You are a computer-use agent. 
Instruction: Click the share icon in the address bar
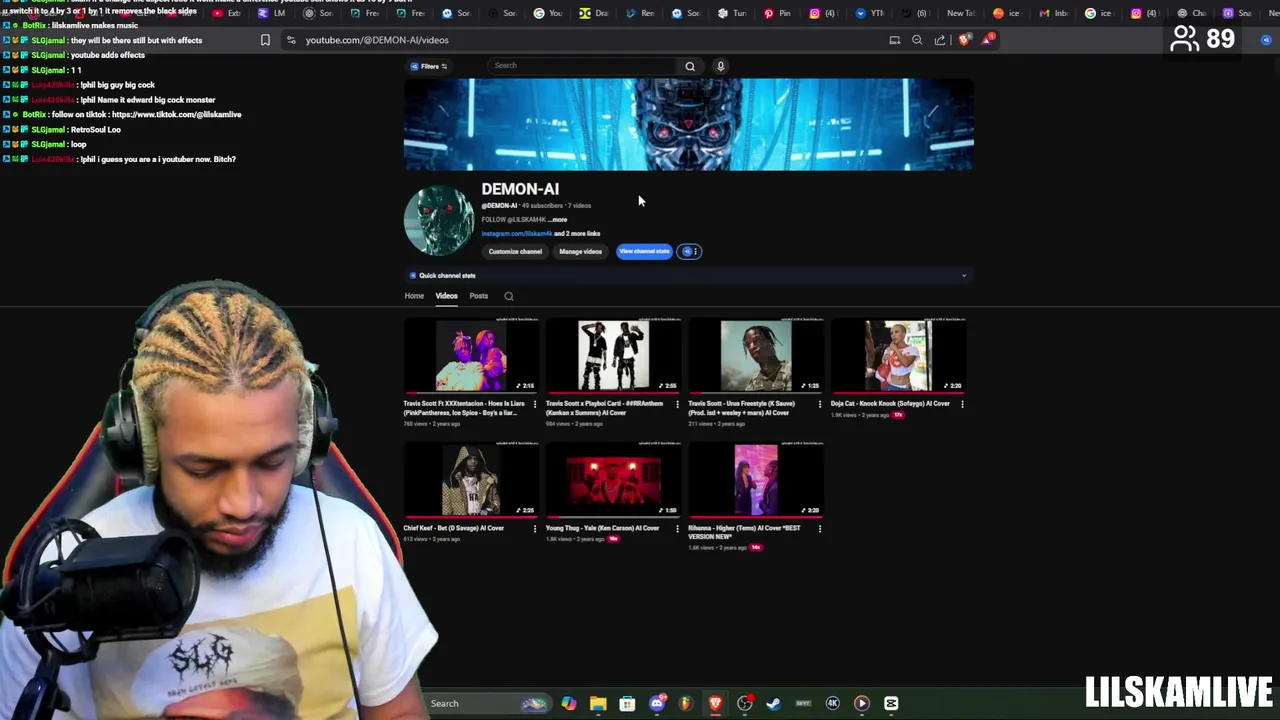[940, 40]
